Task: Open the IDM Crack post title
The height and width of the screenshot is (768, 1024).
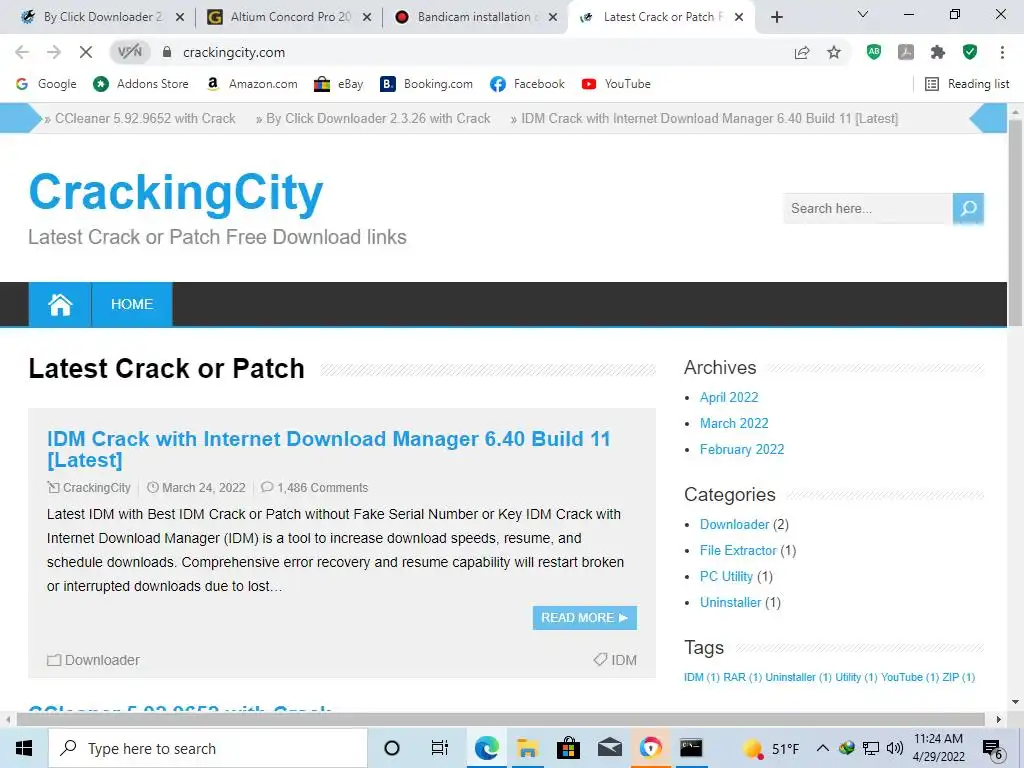Action: point(328,449)
